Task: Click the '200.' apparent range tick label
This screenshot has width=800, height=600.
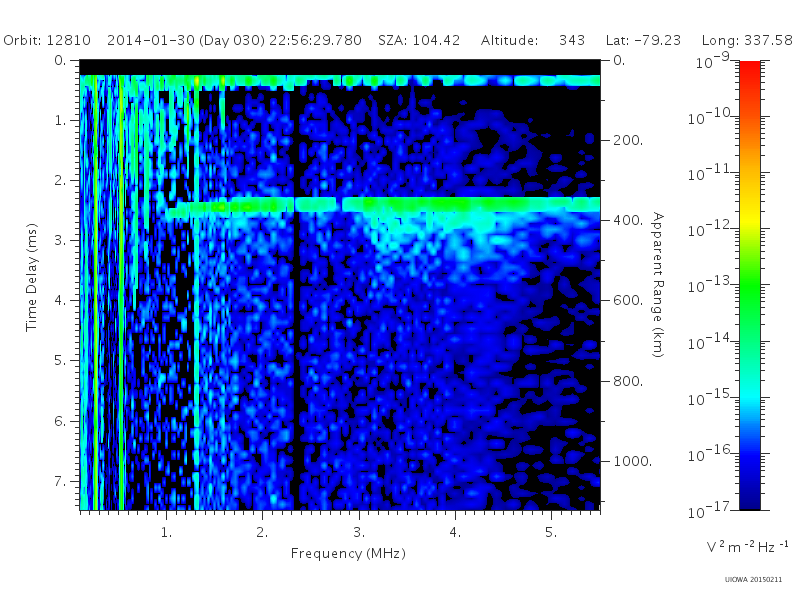Action: (x=628, y=140)
